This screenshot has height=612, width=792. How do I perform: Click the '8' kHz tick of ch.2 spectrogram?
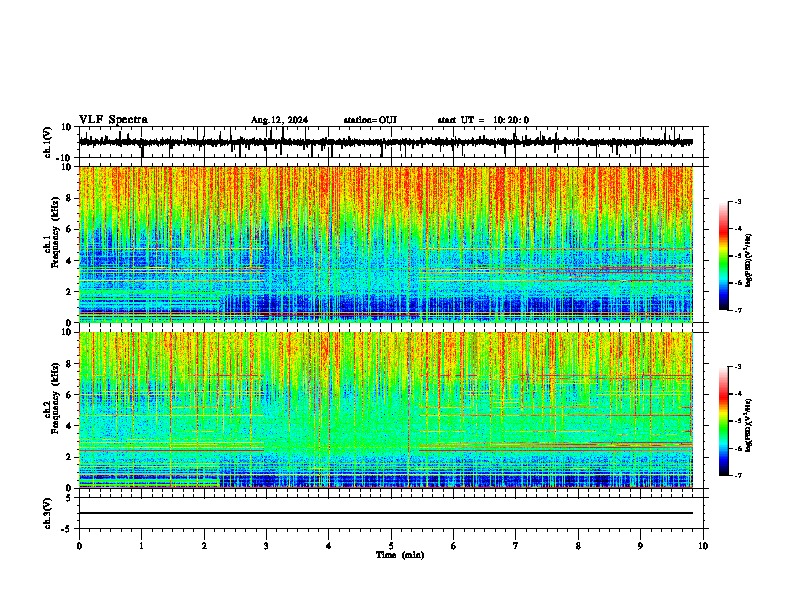[69, 364]
